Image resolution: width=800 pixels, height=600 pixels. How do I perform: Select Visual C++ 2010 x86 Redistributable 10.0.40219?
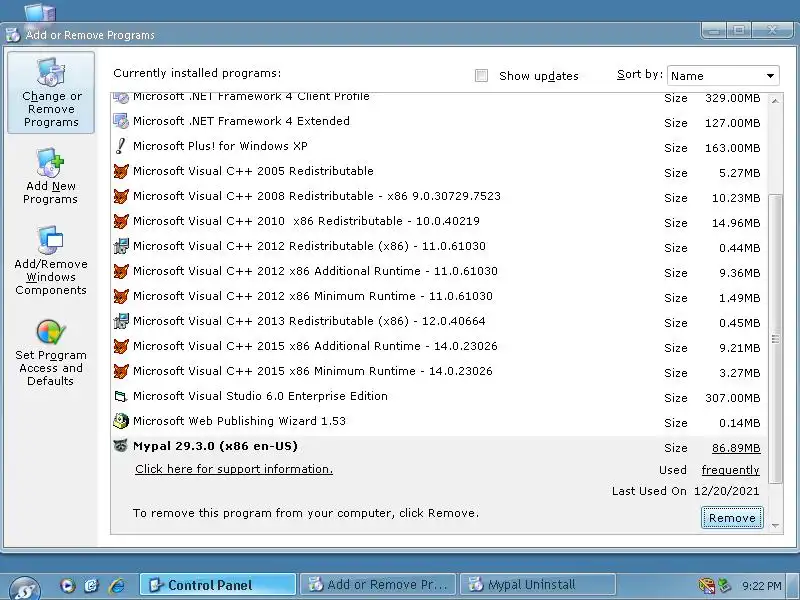[x=439, y=221]
